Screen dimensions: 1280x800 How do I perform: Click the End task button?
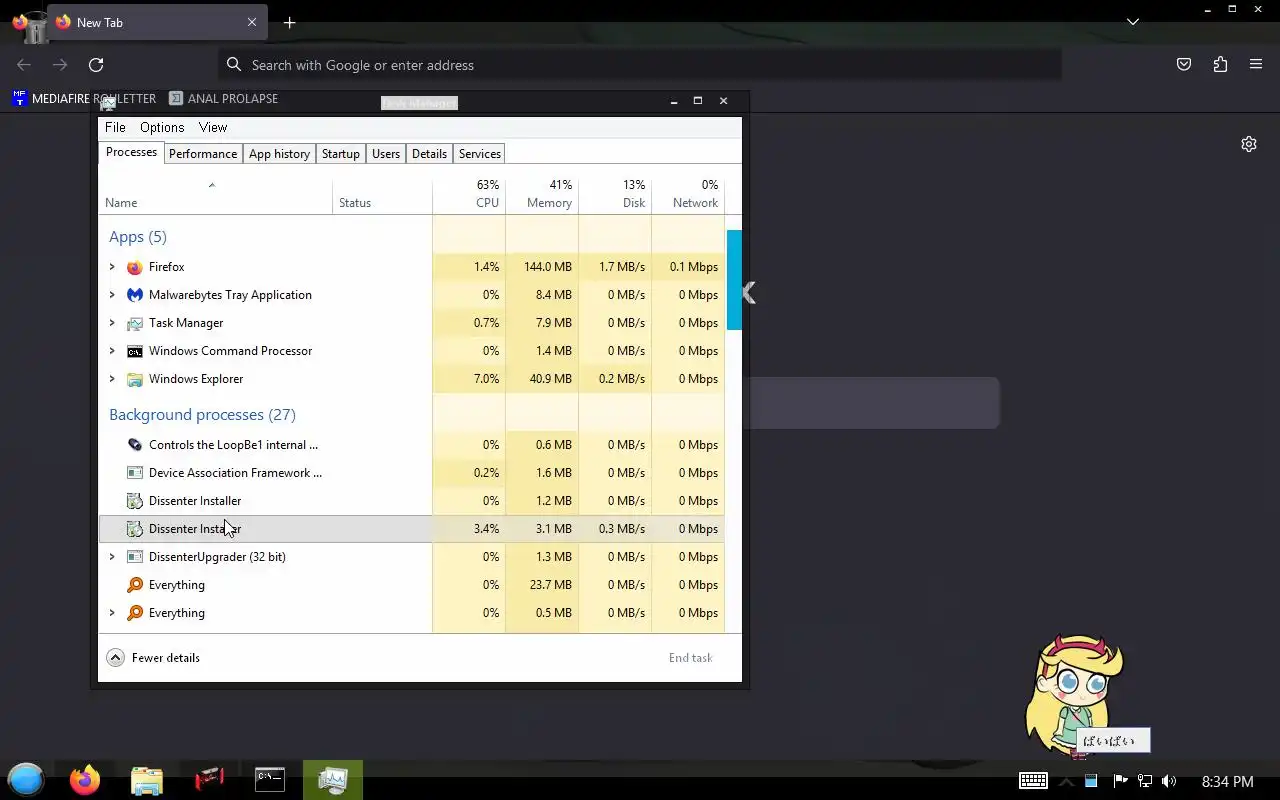point(690,658)
